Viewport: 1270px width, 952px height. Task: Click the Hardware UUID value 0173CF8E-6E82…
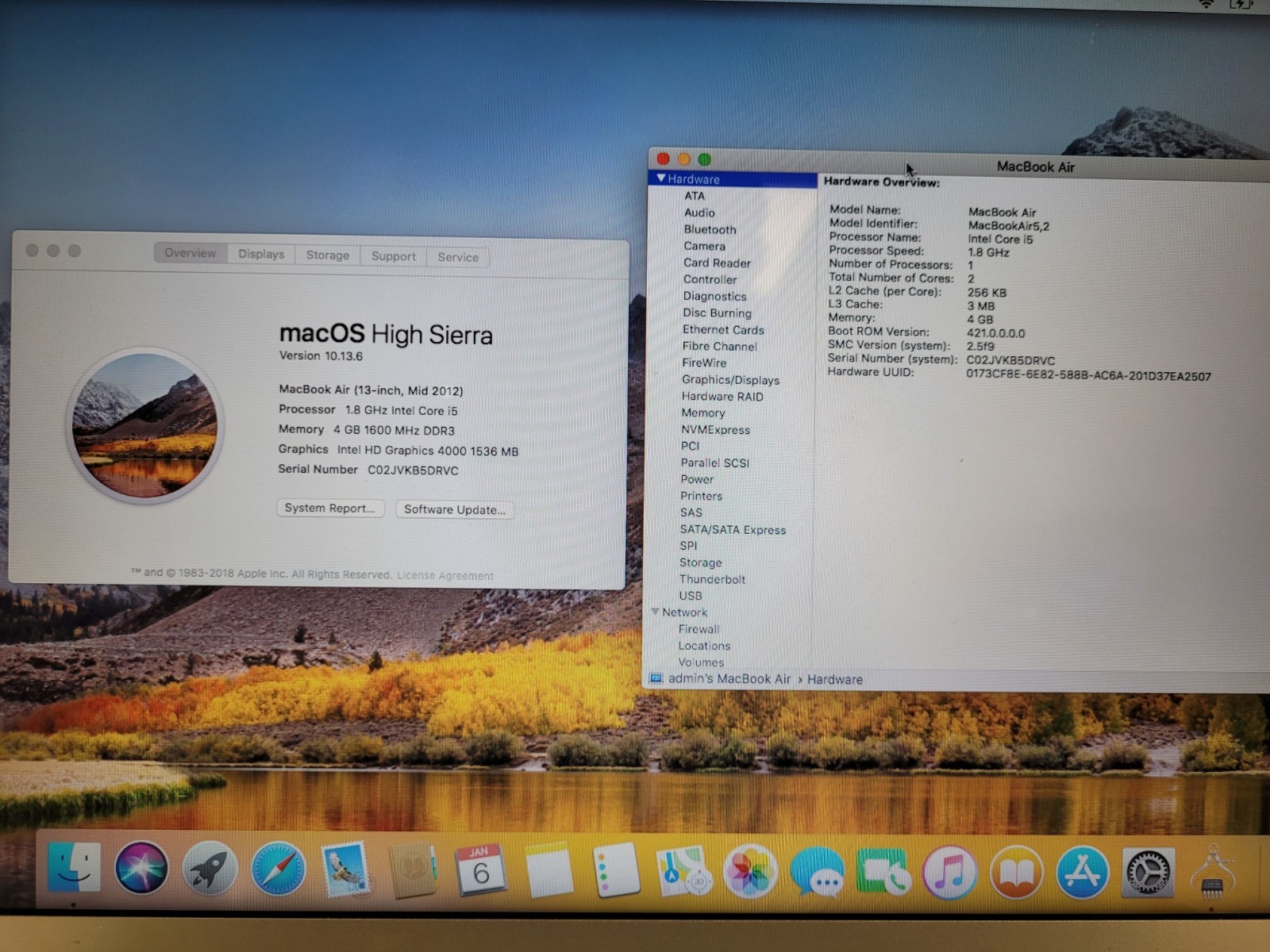point(1088,375)
